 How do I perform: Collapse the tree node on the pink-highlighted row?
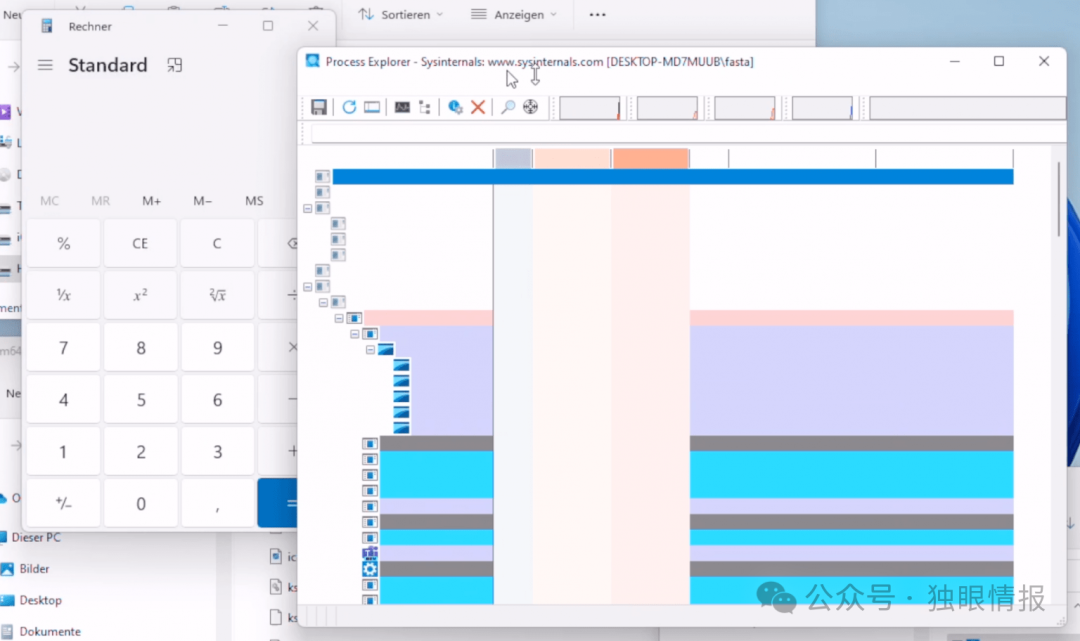pyautogui.click(x=339, y=318)
